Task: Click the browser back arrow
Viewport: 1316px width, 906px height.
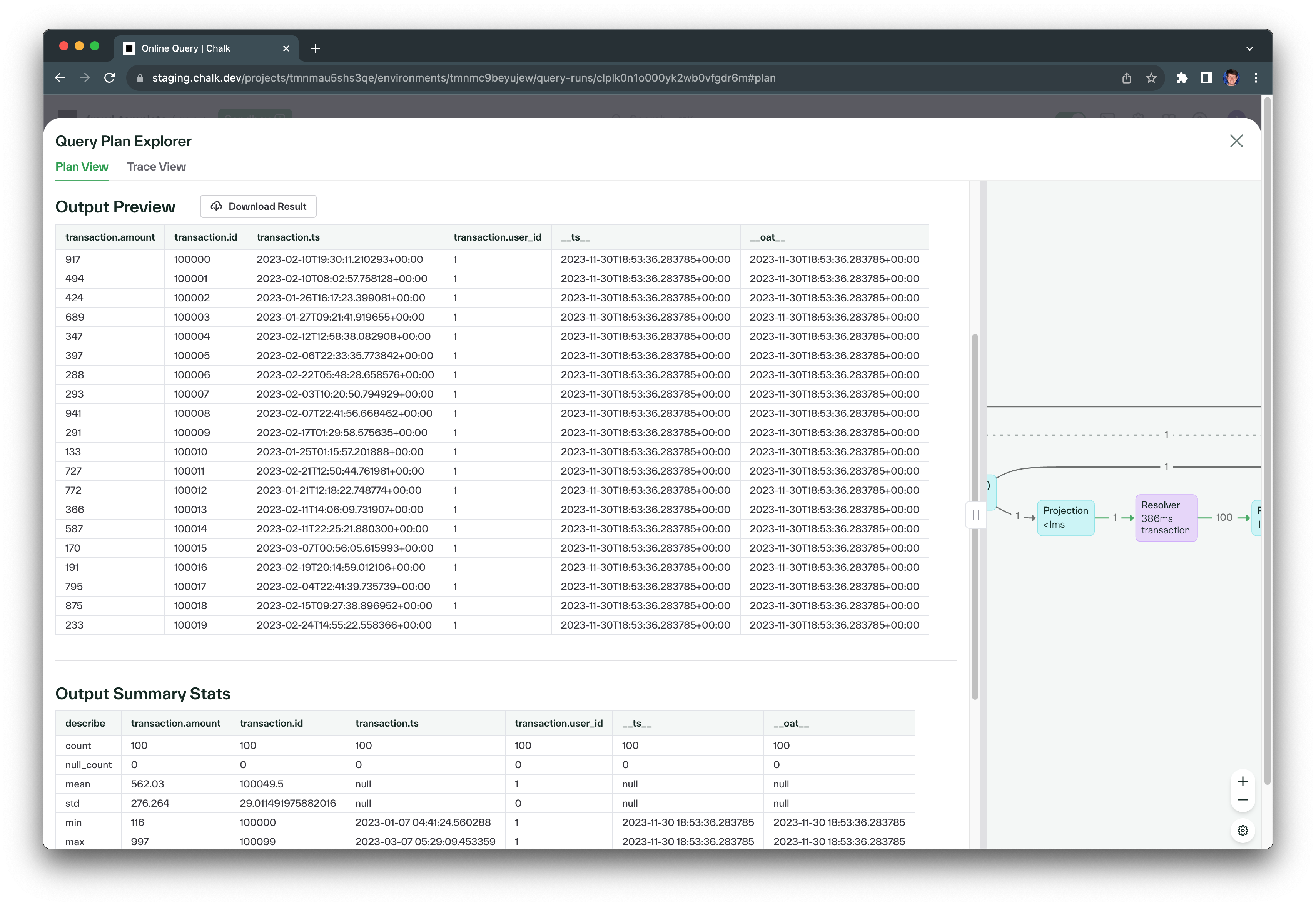Action: [60, 78]
